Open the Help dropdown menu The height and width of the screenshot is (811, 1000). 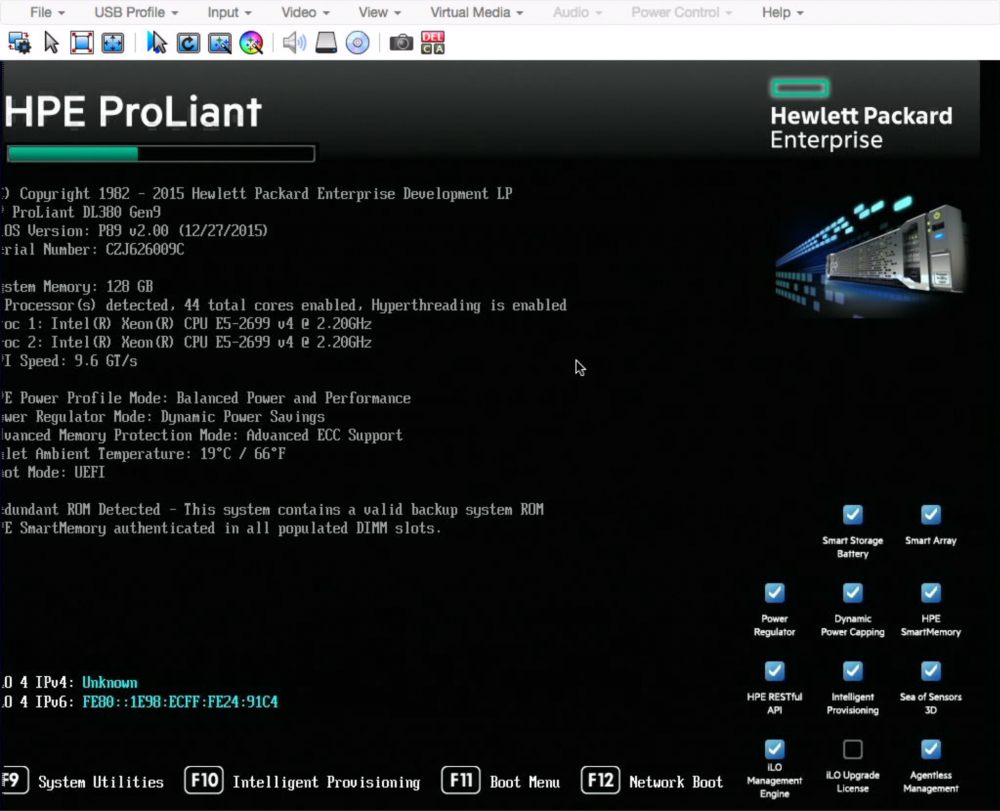click(x=783, y=12)
